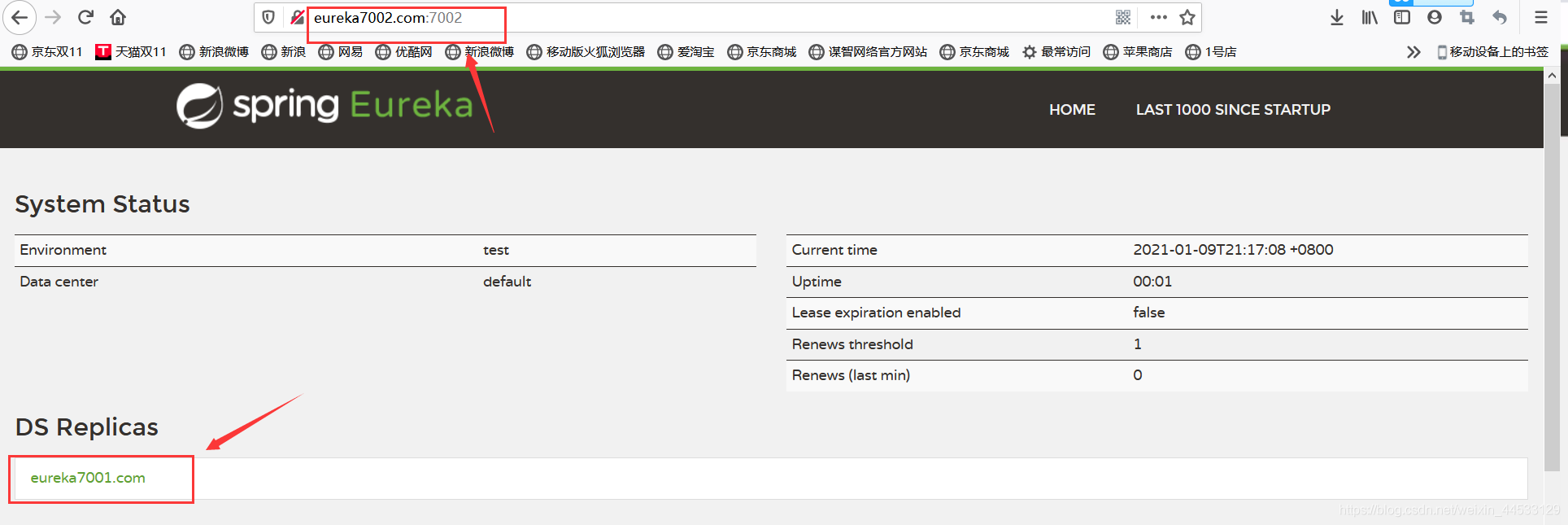Open the 京东双11 bookmark
Screen dimensions: 1568x525
pyautogui.click(x=47, y=52)
